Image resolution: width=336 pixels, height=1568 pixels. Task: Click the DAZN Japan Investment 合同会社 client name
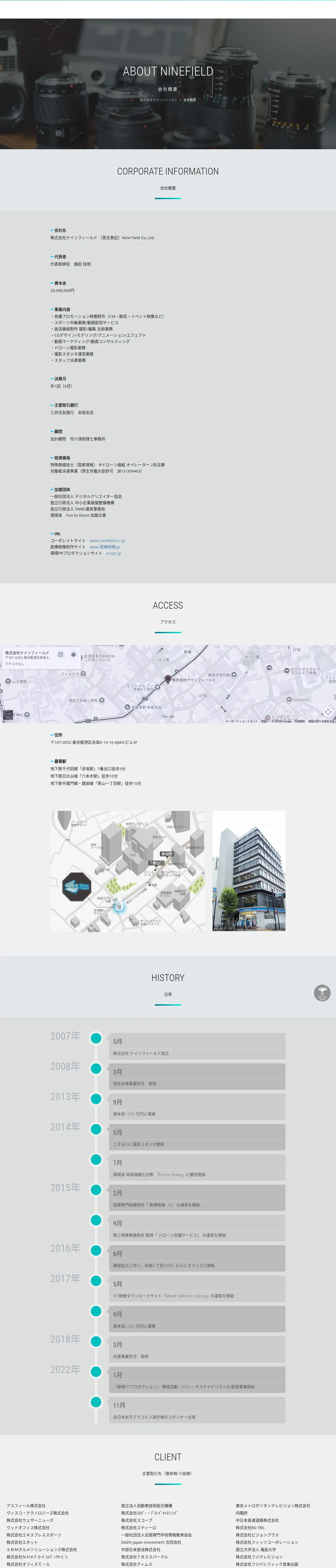[151, 1542]
